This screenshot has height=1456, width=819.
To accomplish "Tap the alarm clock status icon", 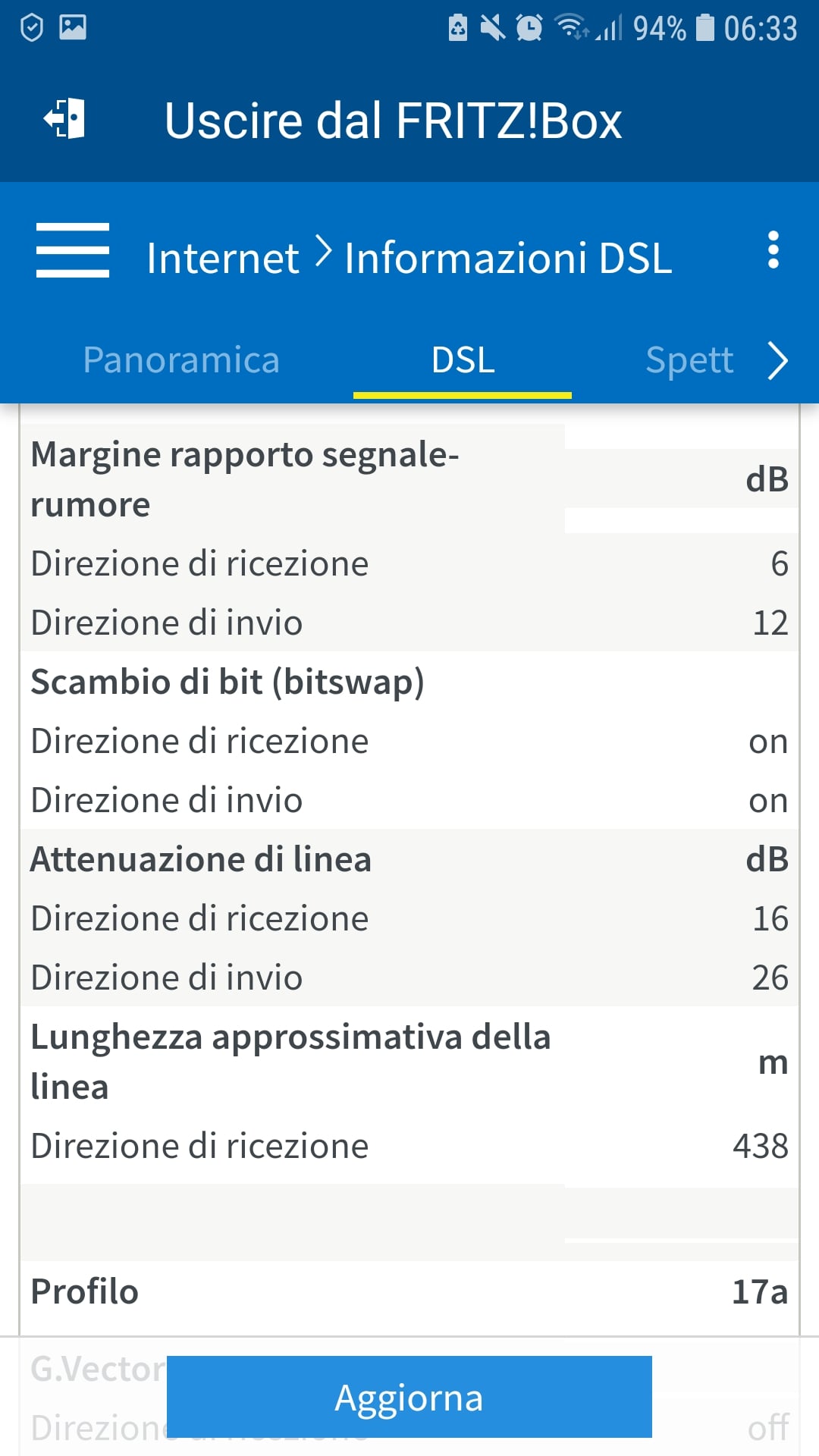I will coord(529,28).
